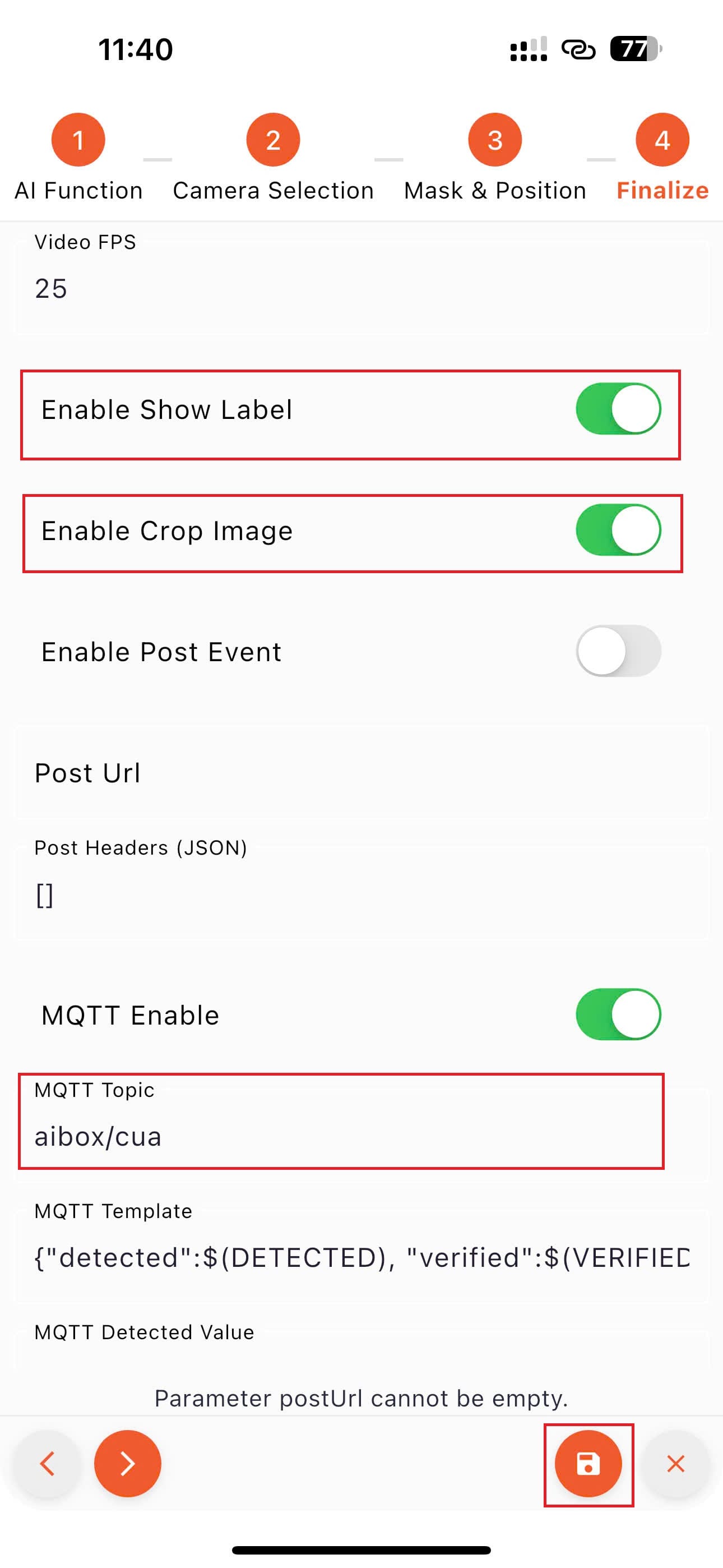Tap the battery indicator in status bar
This screenshot has height=1568, width=723.
636,49
